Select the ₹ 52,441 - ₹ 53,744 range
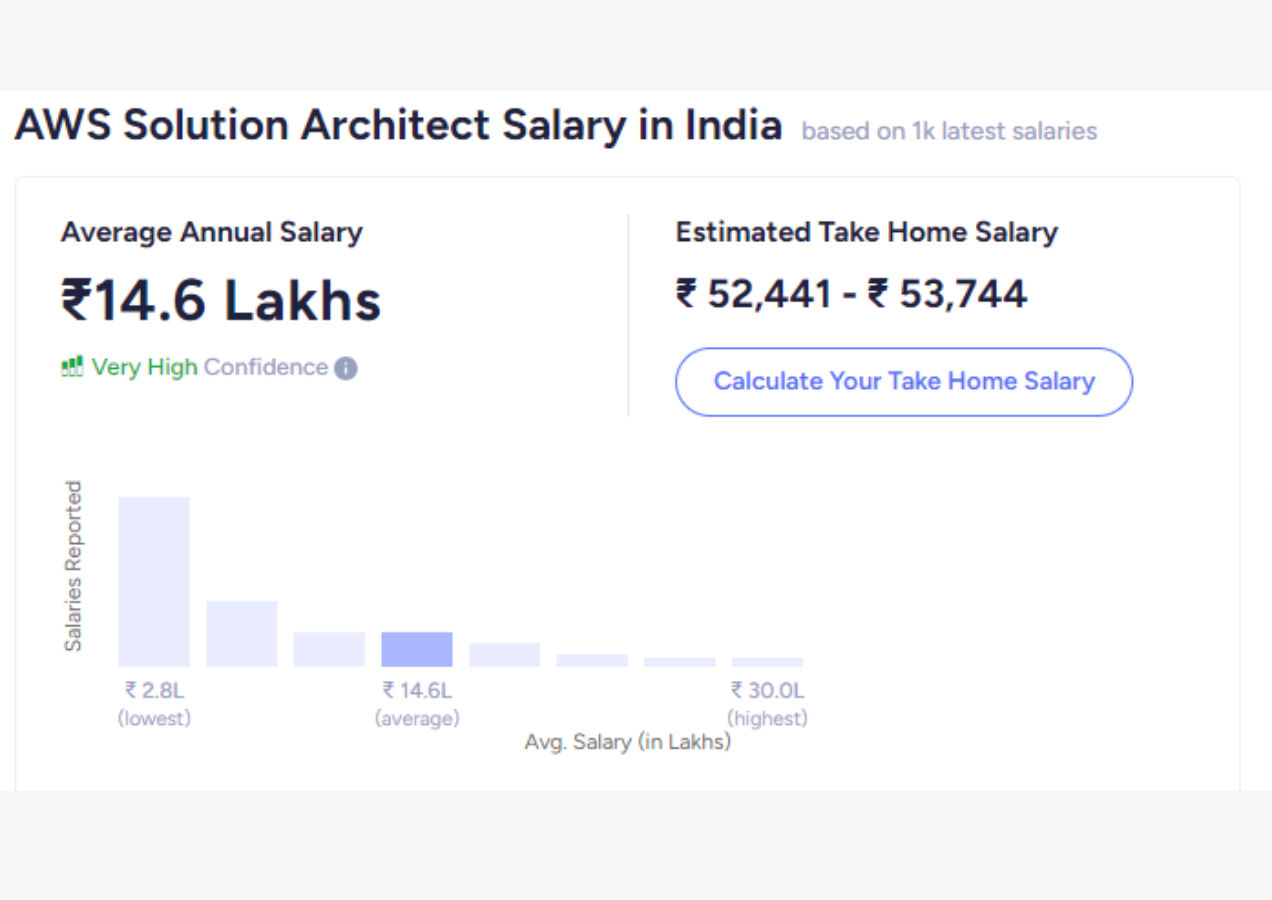 (x=851, y=294)
